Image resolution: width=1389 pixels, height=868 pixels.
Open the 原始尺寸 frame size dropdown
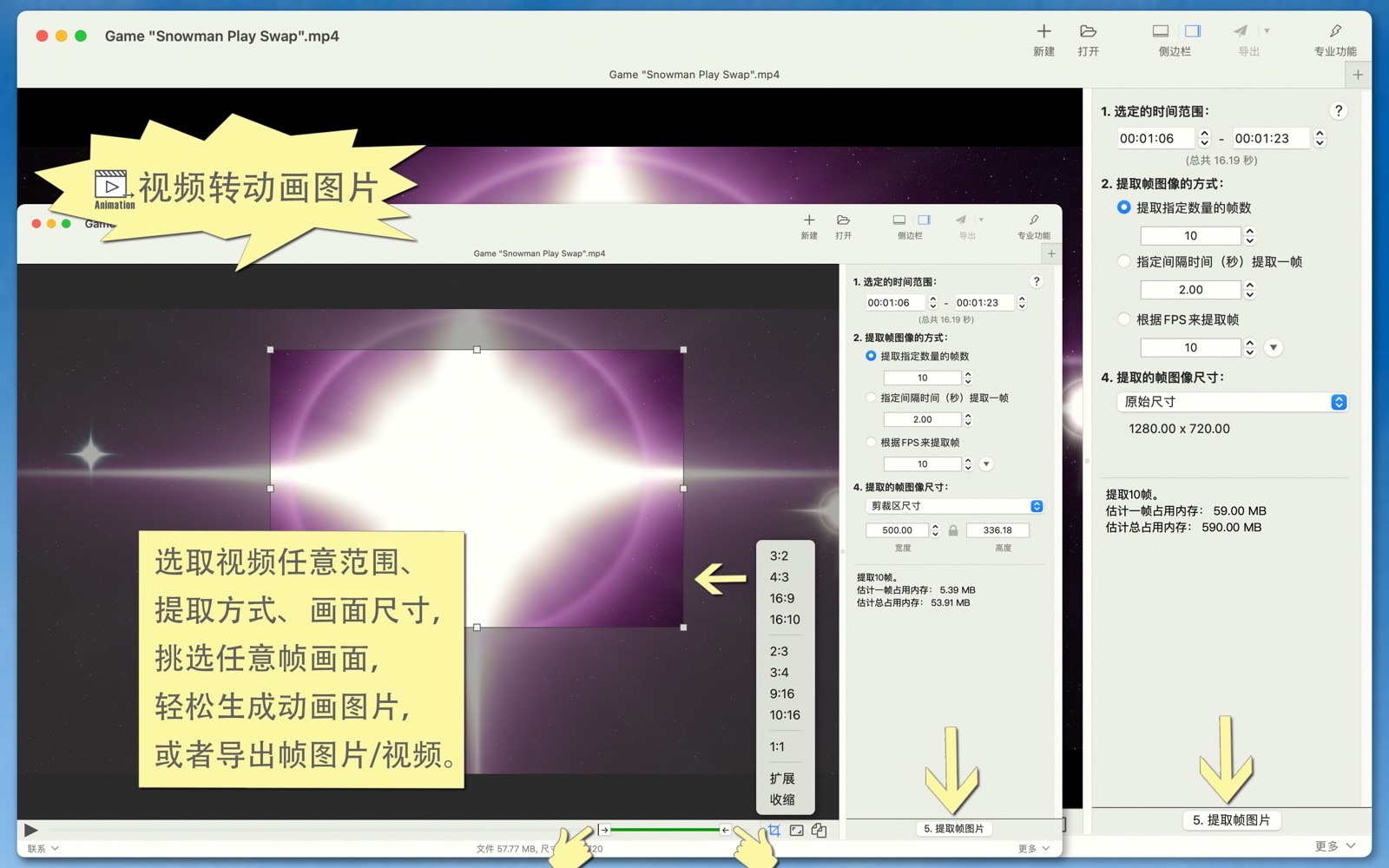point(1232,402)
